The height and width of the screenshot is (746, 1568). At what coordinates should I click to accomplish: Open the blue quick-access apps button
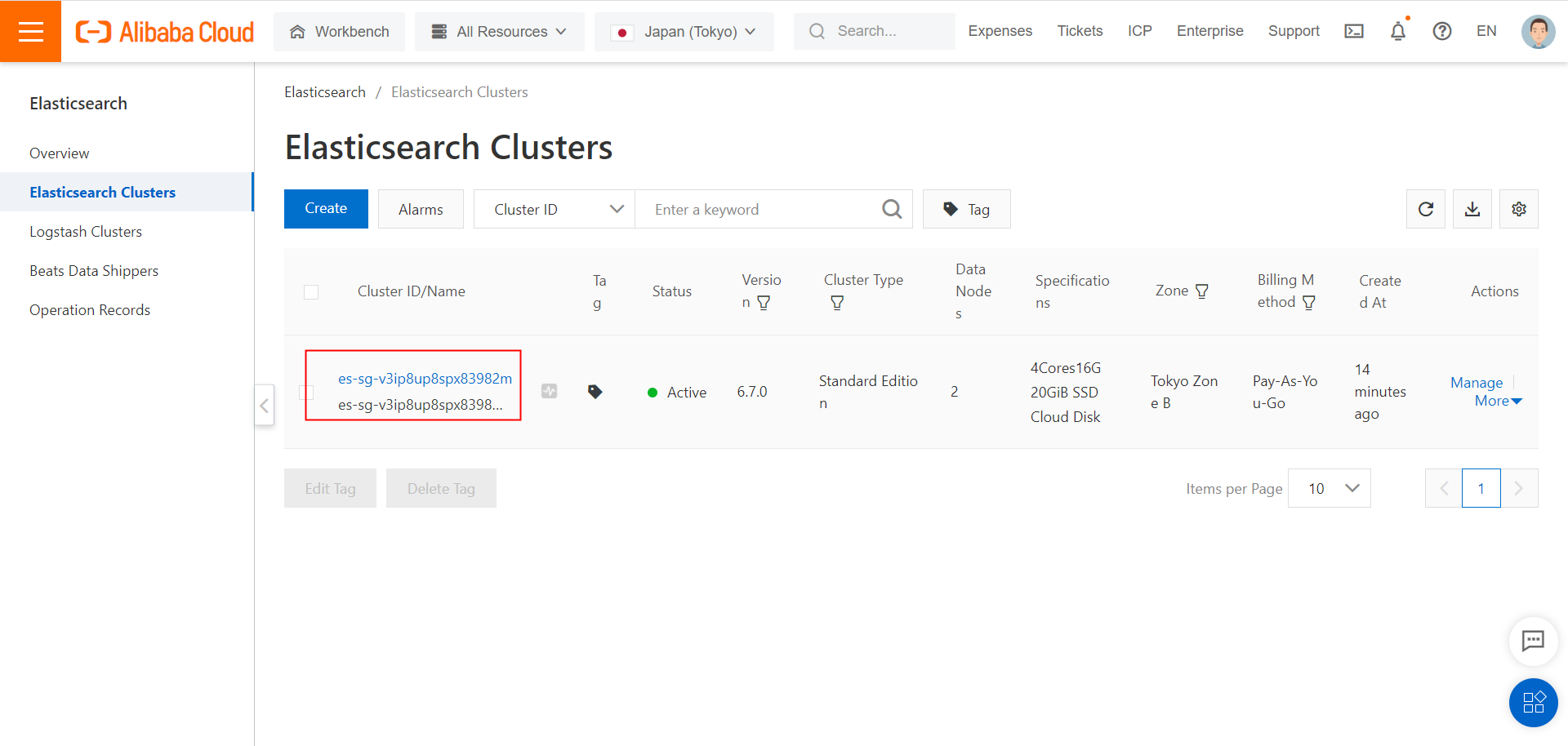coord(1533,703)
